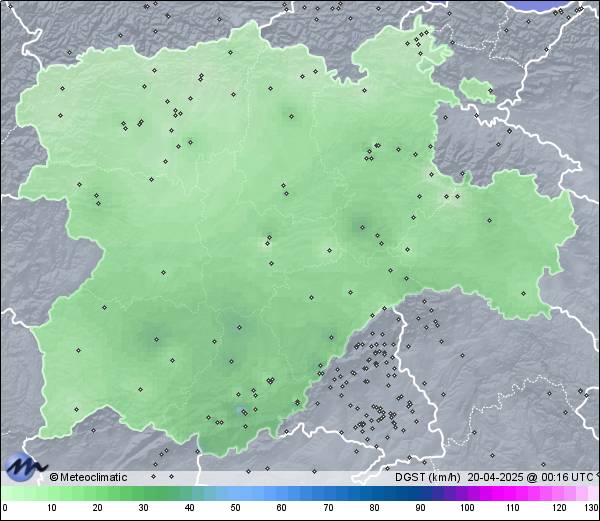
Task: Select the station marker in the small green exclave
Action: (491, 91)
